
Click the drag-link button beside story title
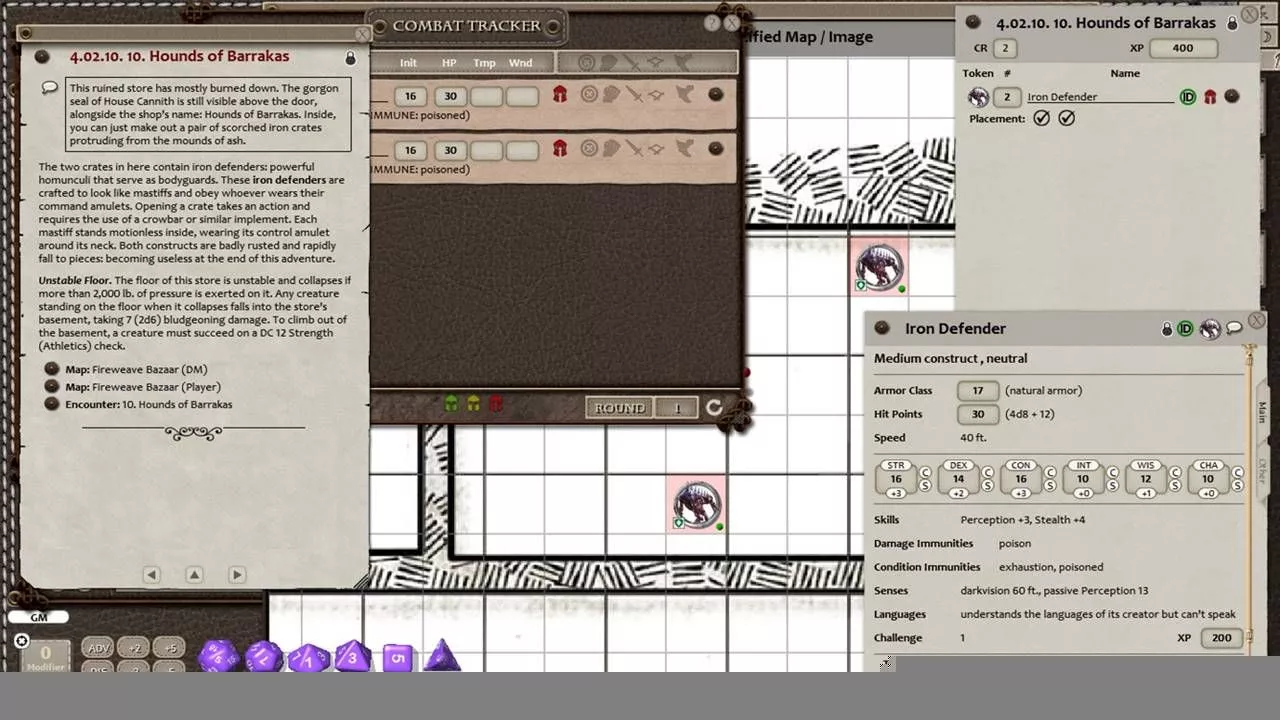(x=42, y=57)
